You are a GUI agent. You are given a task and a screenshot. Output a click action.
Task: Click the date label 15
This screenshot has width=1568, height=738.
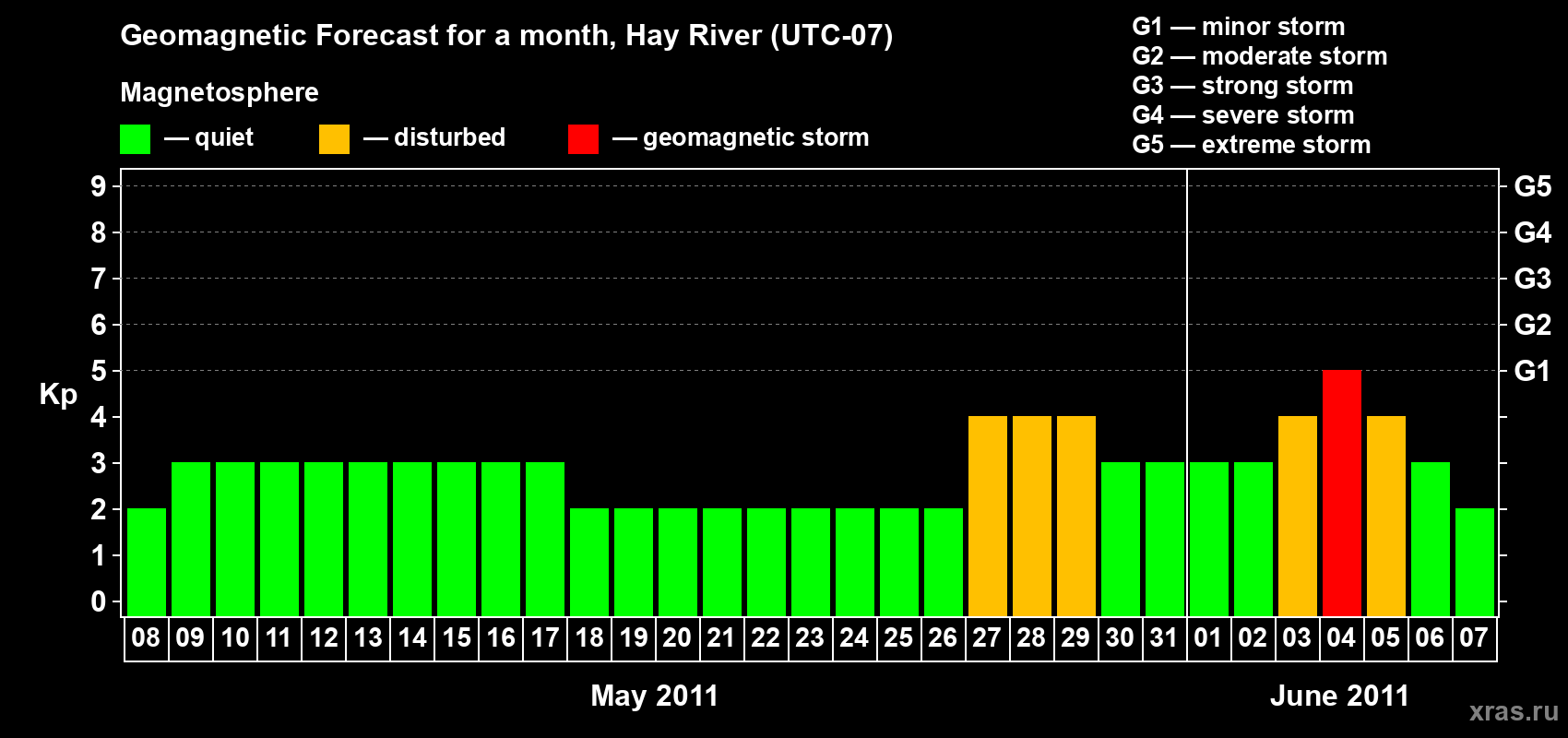point(456,637)
